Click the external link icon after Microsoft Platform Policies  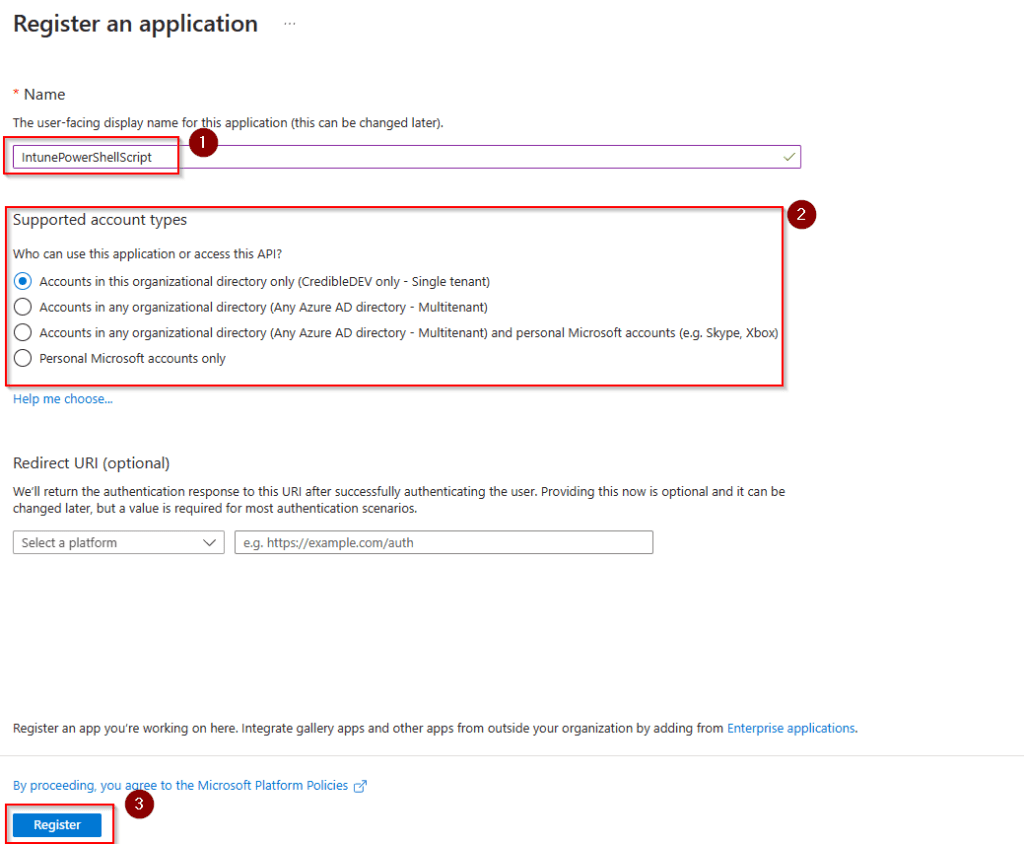pos(360,786)
